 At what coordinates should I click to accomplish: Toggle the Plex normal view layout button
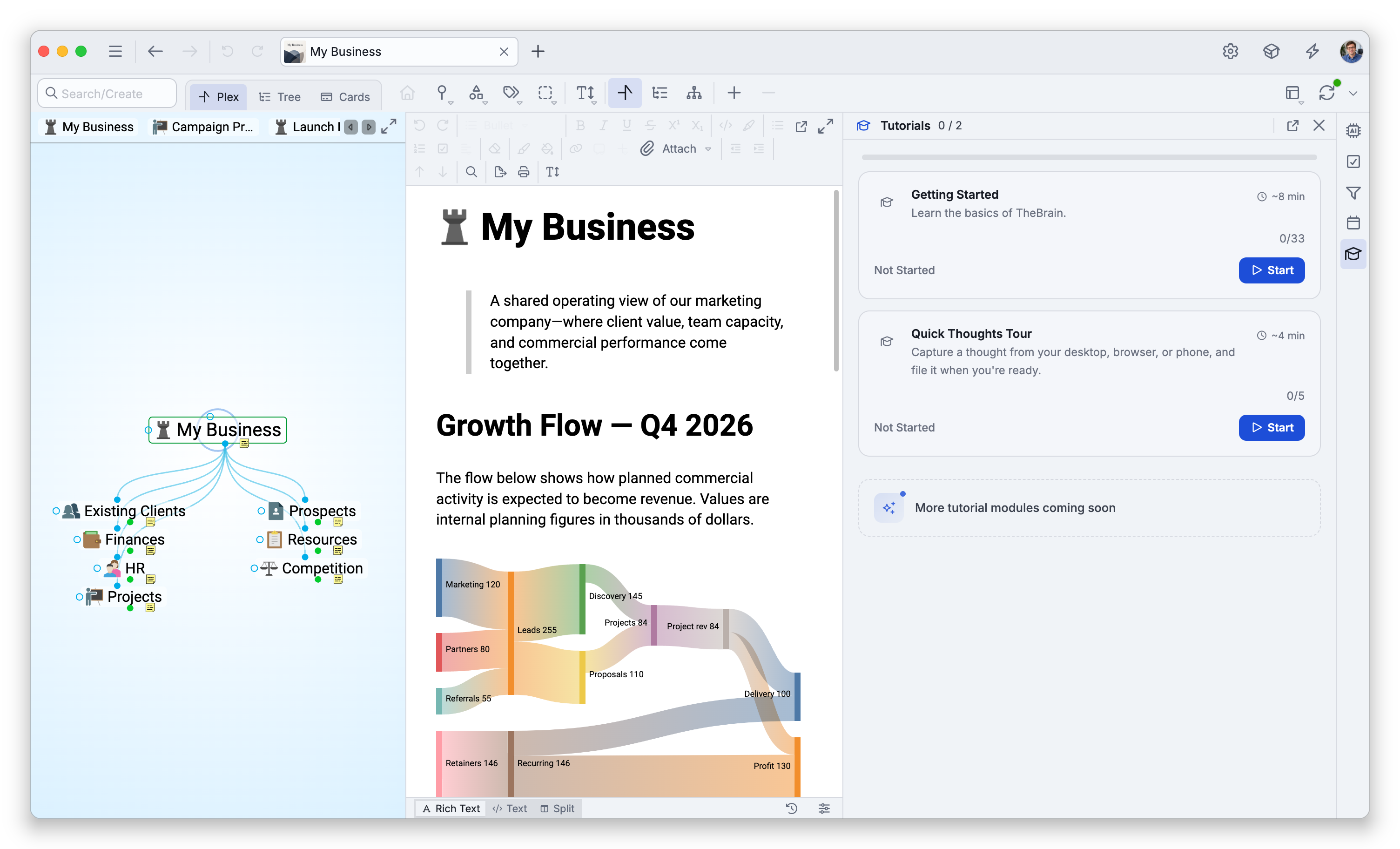(625, 93)
